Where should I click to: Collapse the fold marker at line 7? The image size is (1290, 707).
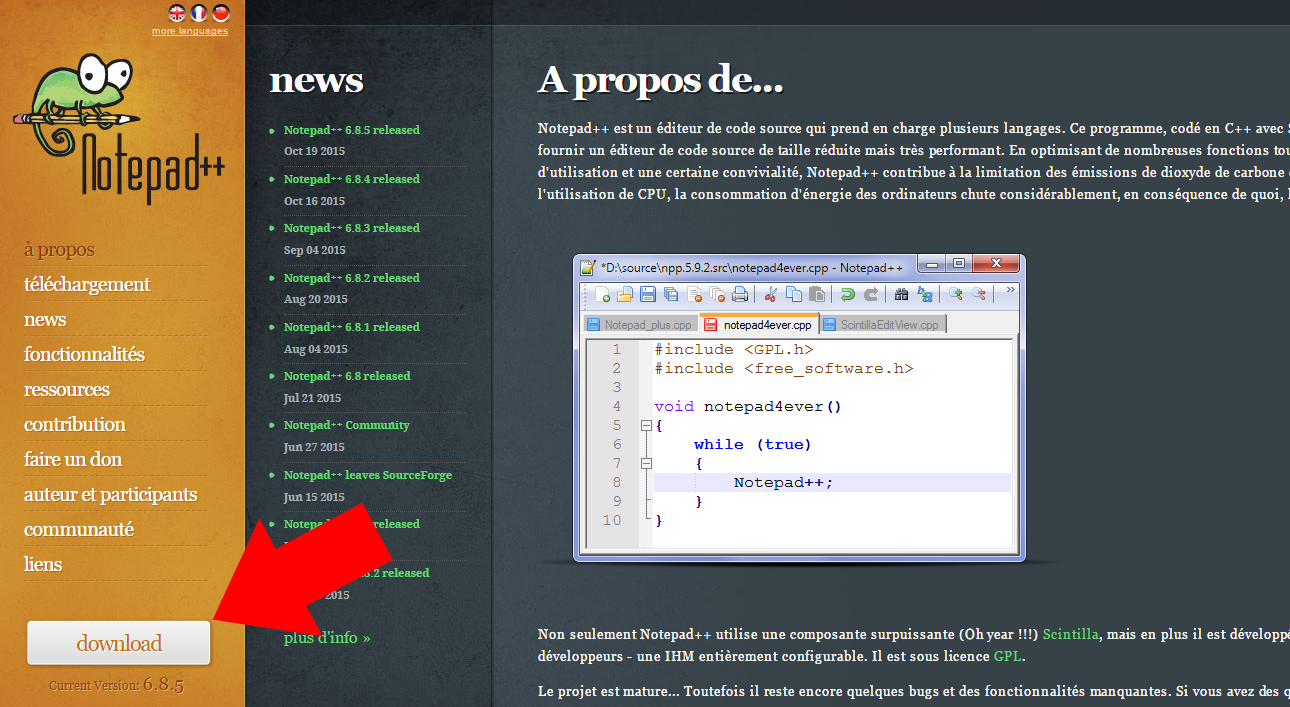click(x=646, y=463)
